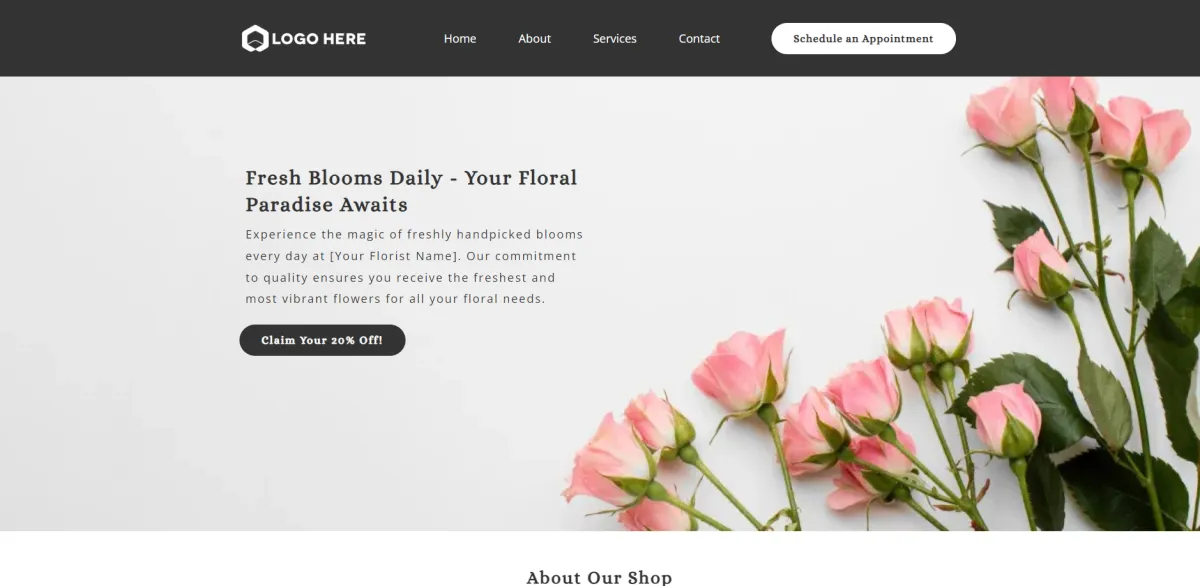Select the Fresh Blooms Daily heading
1200x586 pixels.
tap(411, 191)
